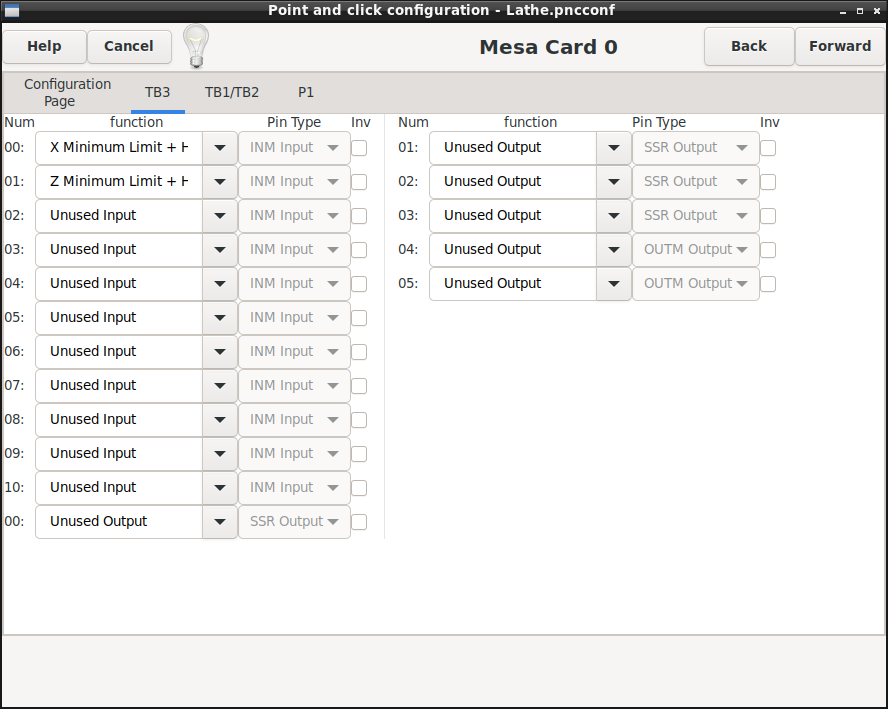Check the Inv box for input 05

pos(359,318)
